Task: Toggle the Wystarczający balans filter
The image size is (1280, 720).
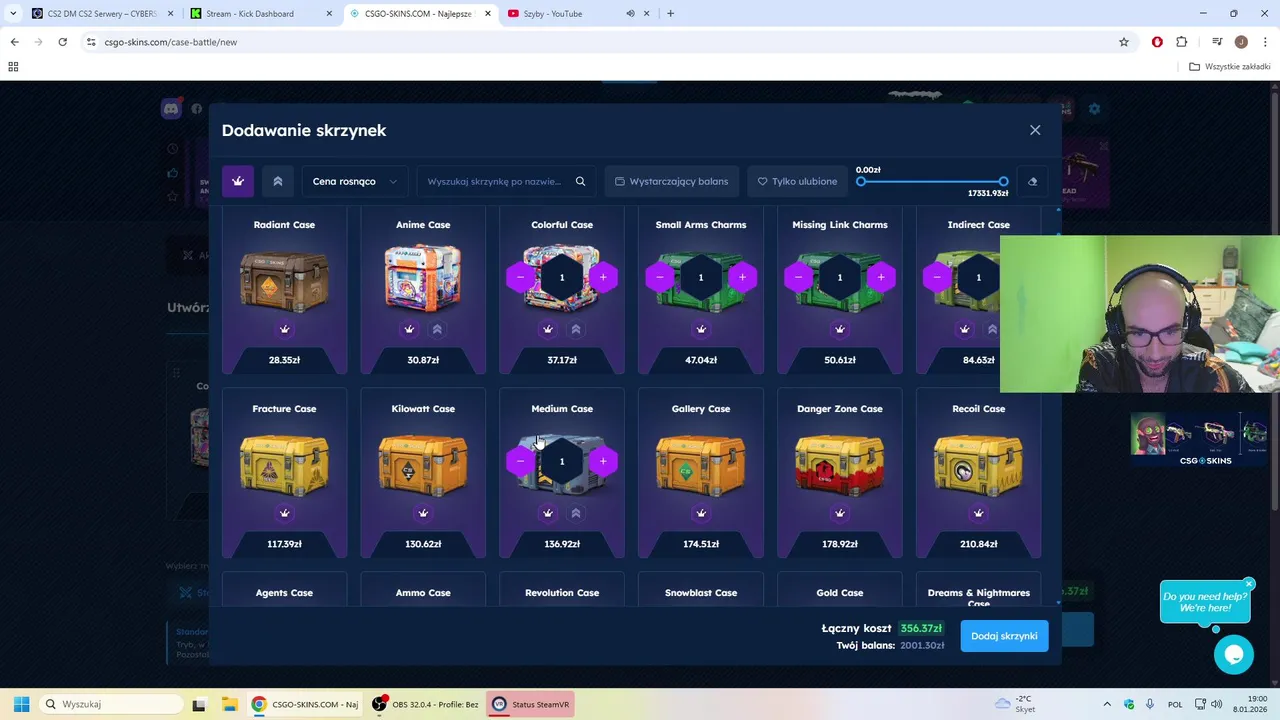Action: point(672,181)
